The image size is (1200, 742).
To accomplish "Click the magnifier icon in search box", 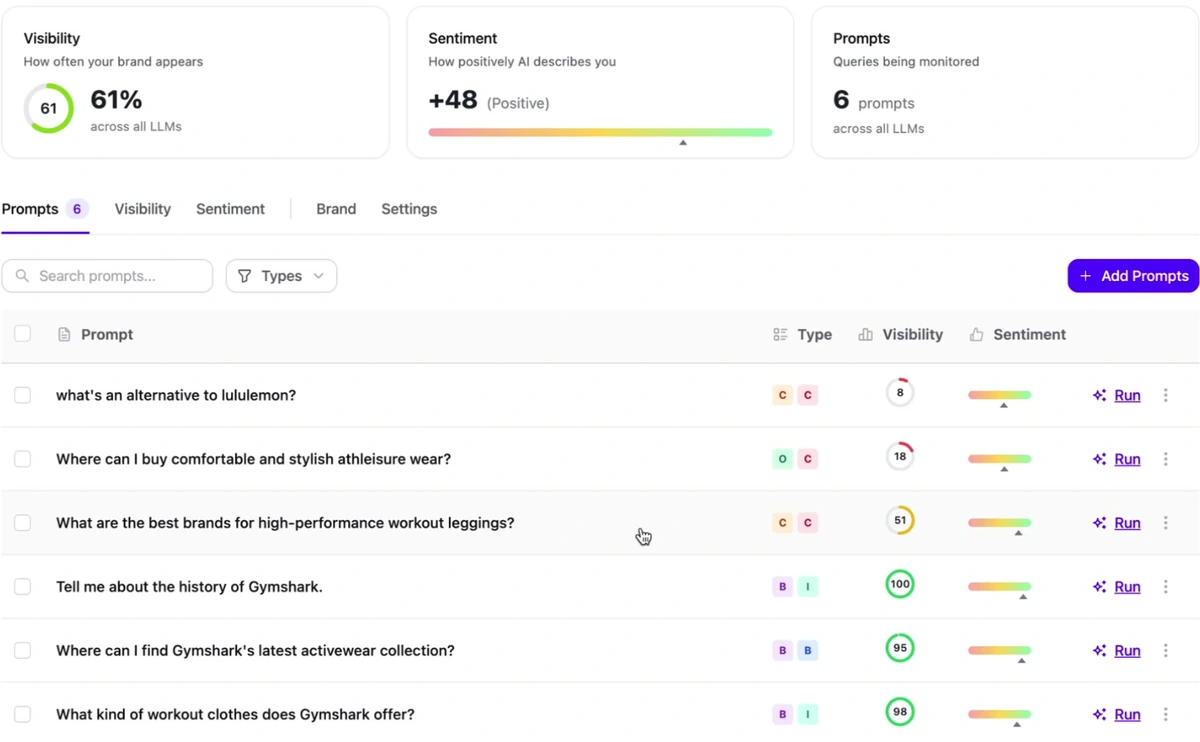I will tap(22, 276).
